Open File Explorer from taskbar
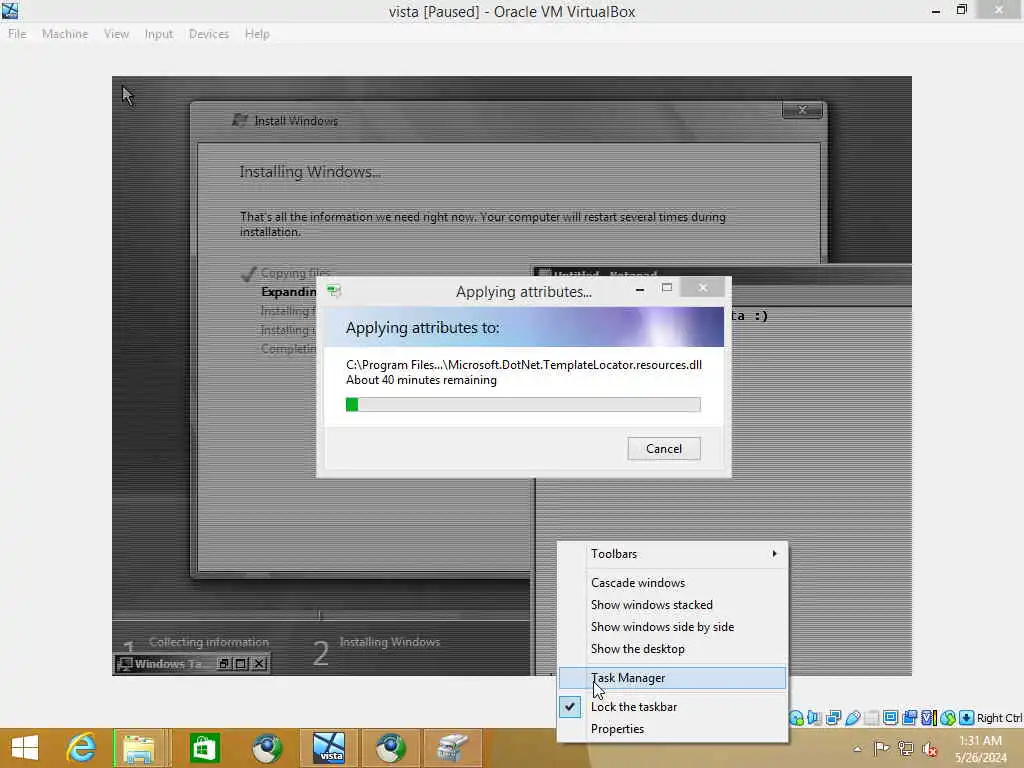Viewport: 1024px width, 768px height. [139, 748]
